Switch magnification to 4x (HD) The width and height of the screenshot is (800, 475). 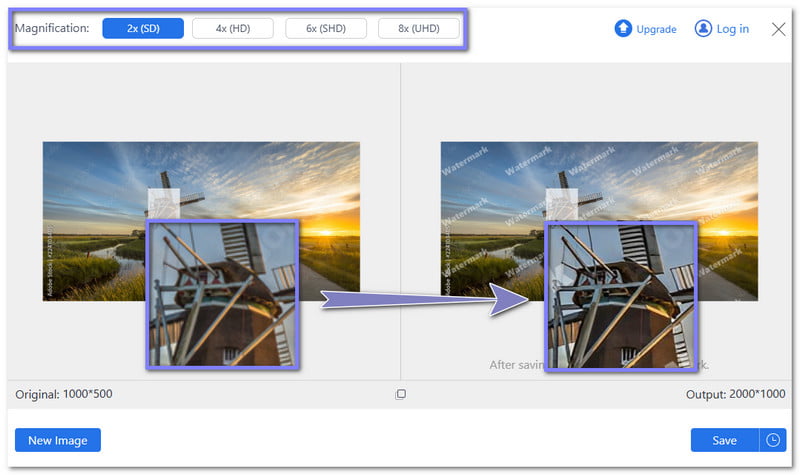233,28
